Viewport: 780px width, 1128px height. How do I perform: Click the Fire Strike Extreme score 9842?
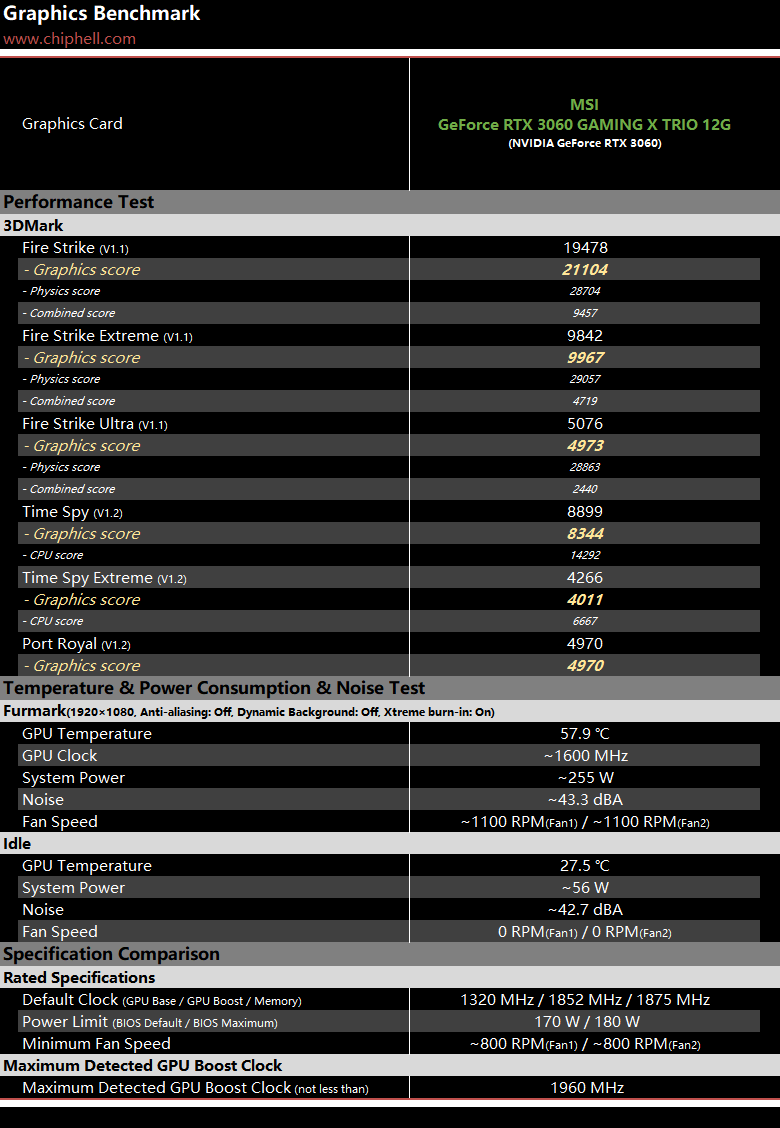585,336
